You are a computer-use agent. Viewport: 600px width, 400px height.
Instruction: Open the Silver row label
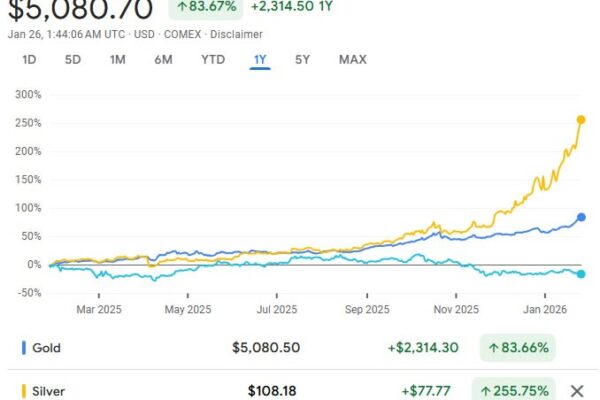pos(48,390)
